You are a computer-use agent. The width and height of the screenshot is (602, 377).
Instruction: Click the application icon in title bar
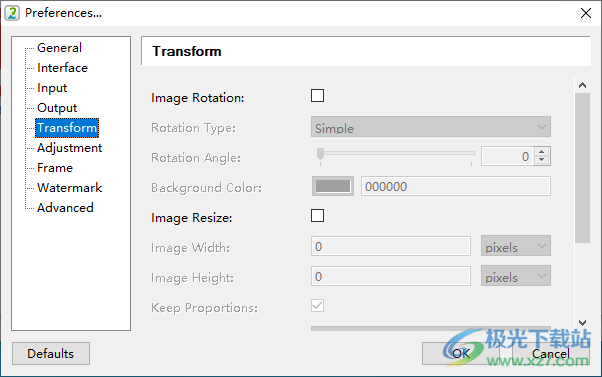click(x=12, y=13)
